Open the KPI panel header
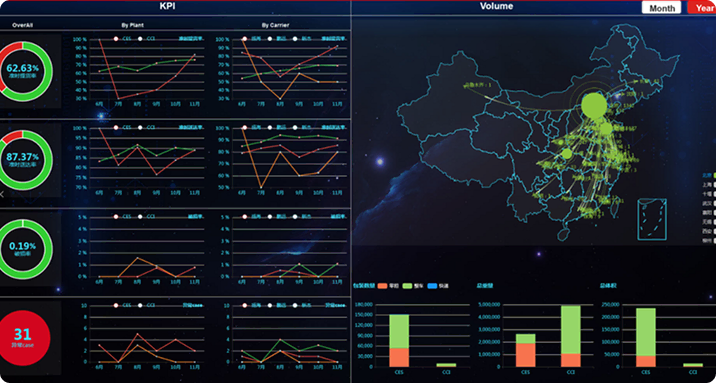This screenshot has height=383, width=716. coord(167,6)
